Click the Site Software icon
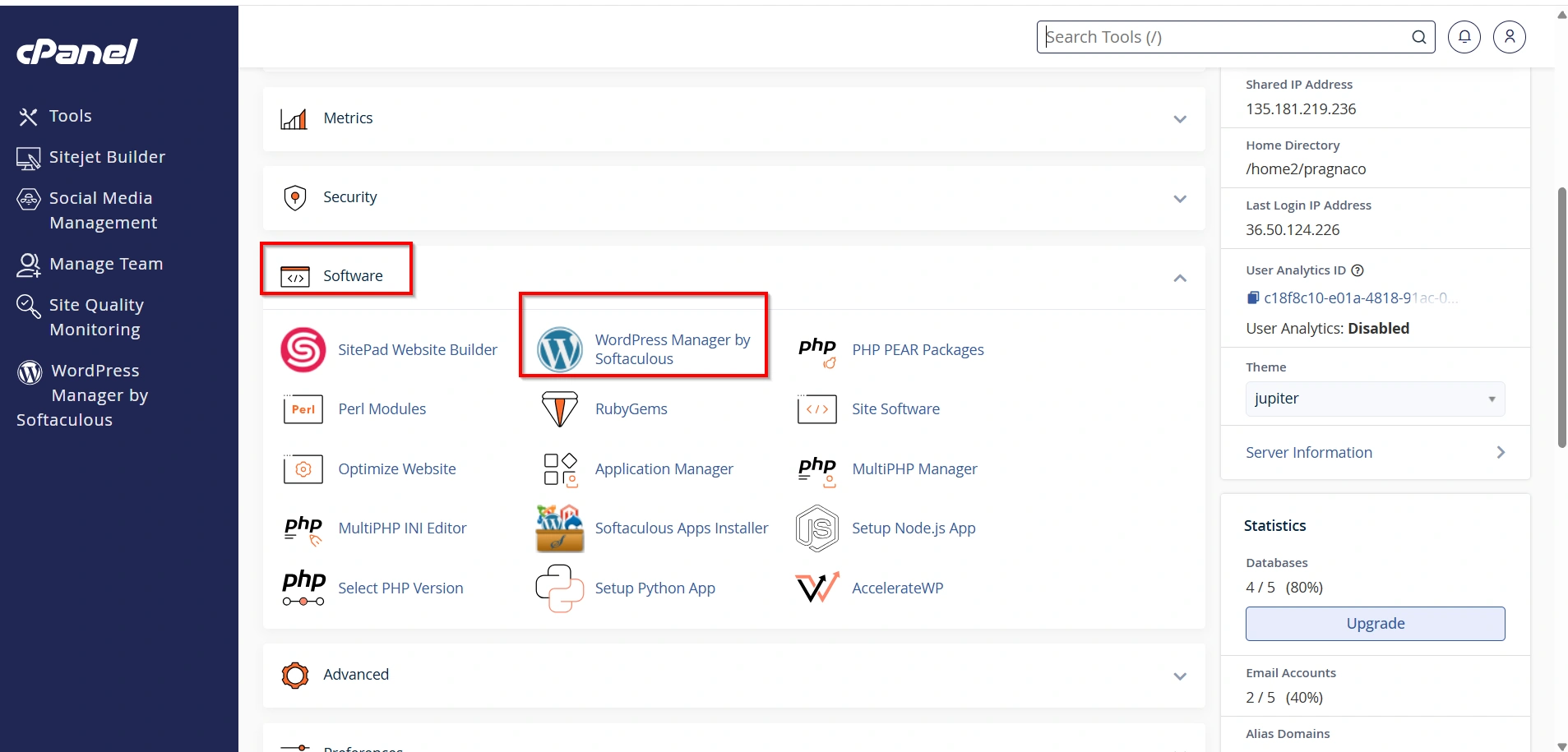Screen dimensions: 1568x752 (817, 409)
